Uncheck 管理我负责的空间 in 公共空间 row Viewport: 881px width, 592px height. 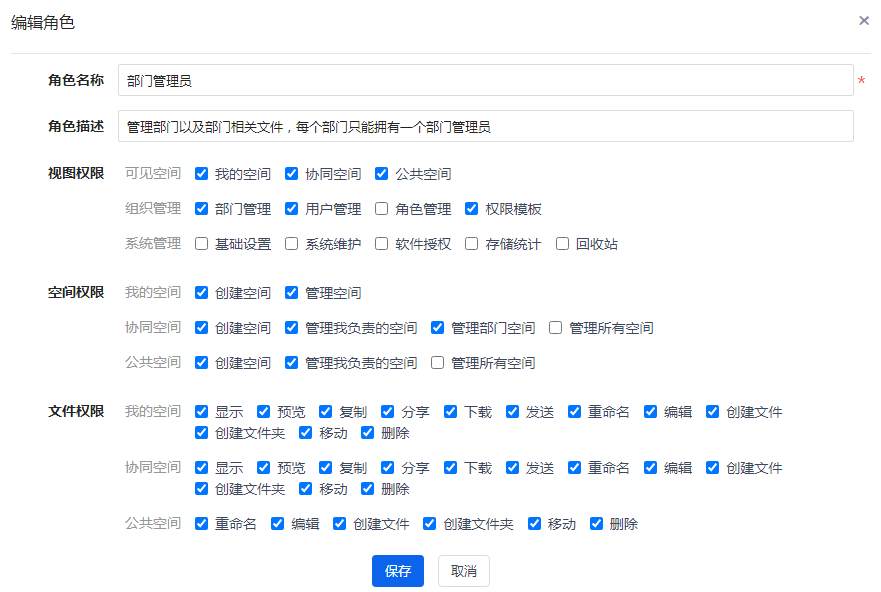[x=291, y=362]
